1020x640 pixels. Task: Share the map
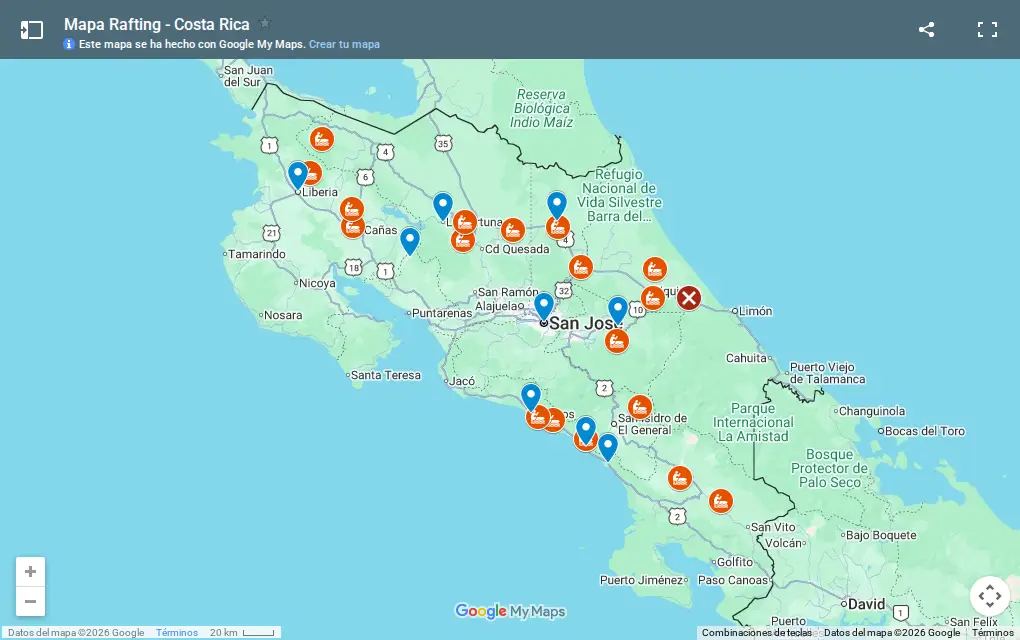[926, 29]
